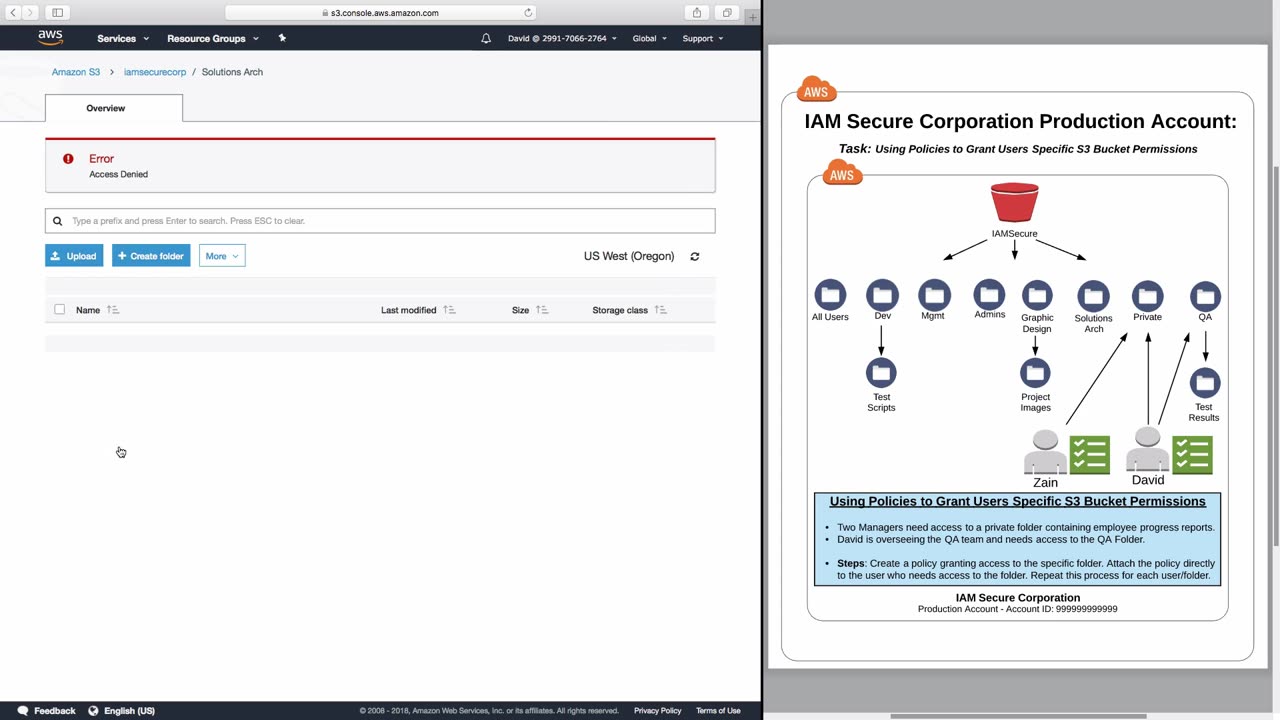Click the green policy checklist beside David
The height and width of the screenshot is (720, 1280).
coord(1192,455)
